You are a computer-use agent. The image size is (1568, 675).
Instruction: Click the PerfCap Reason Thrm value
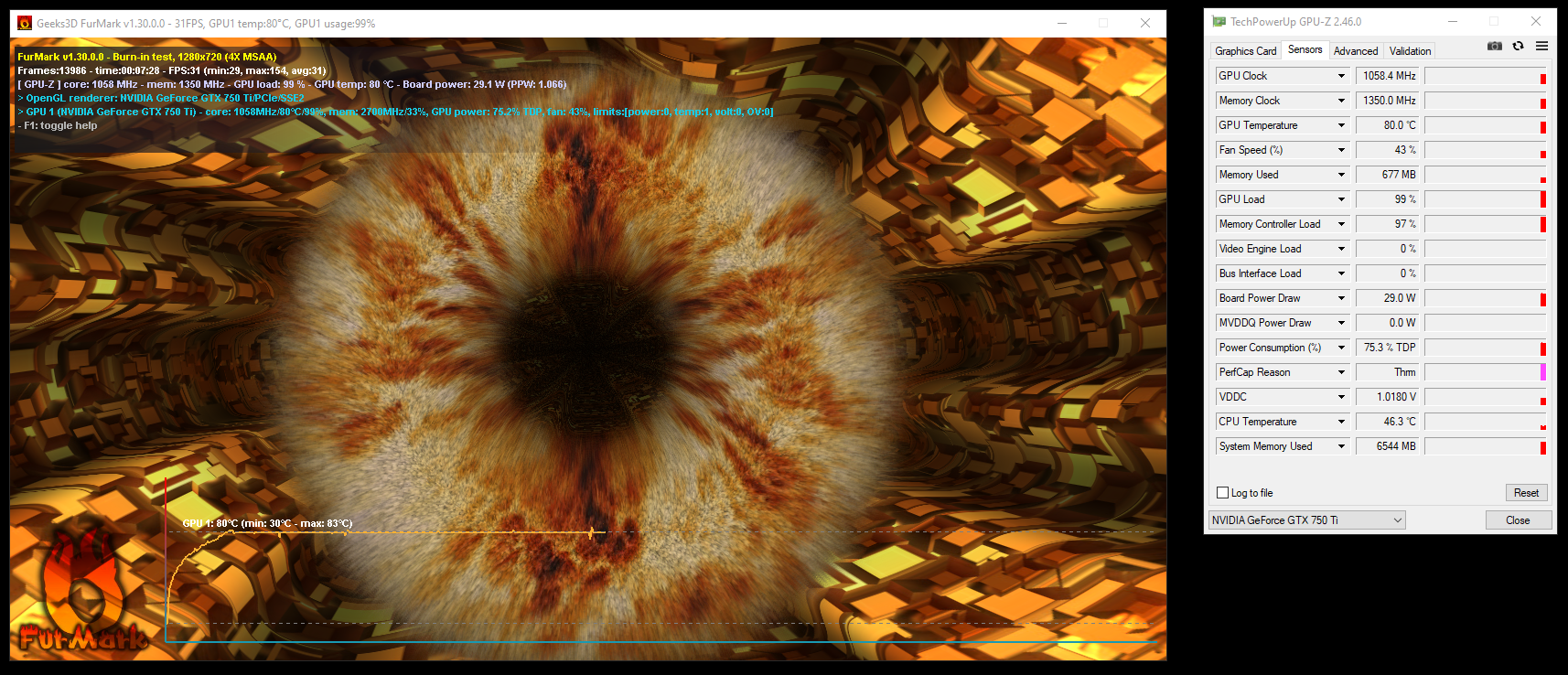click(1387, 372)
